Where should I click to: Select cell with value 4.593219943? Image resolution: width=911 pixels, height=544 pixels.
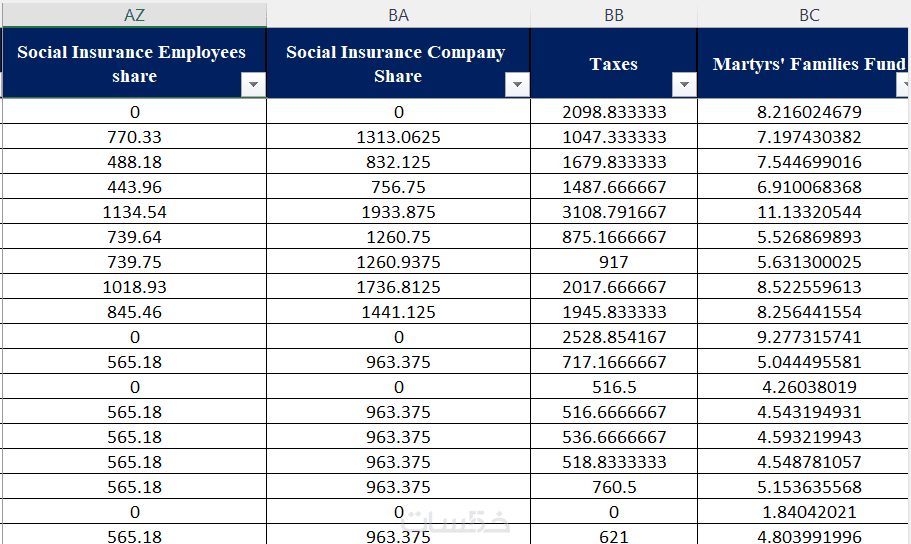click(x=804, y=436)
